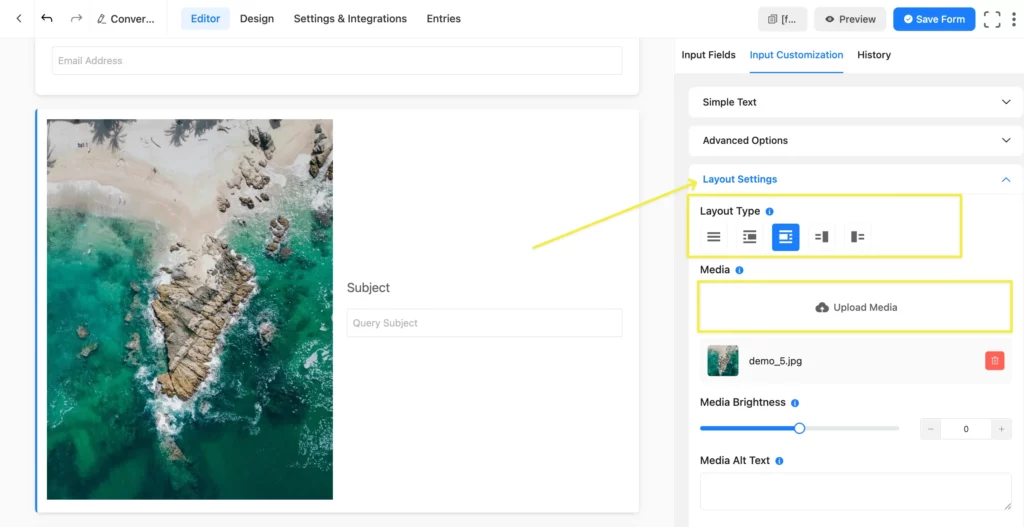Delete demo_5.jpg with trash icon
This screenshot has width=1024, height=527.
995,360
